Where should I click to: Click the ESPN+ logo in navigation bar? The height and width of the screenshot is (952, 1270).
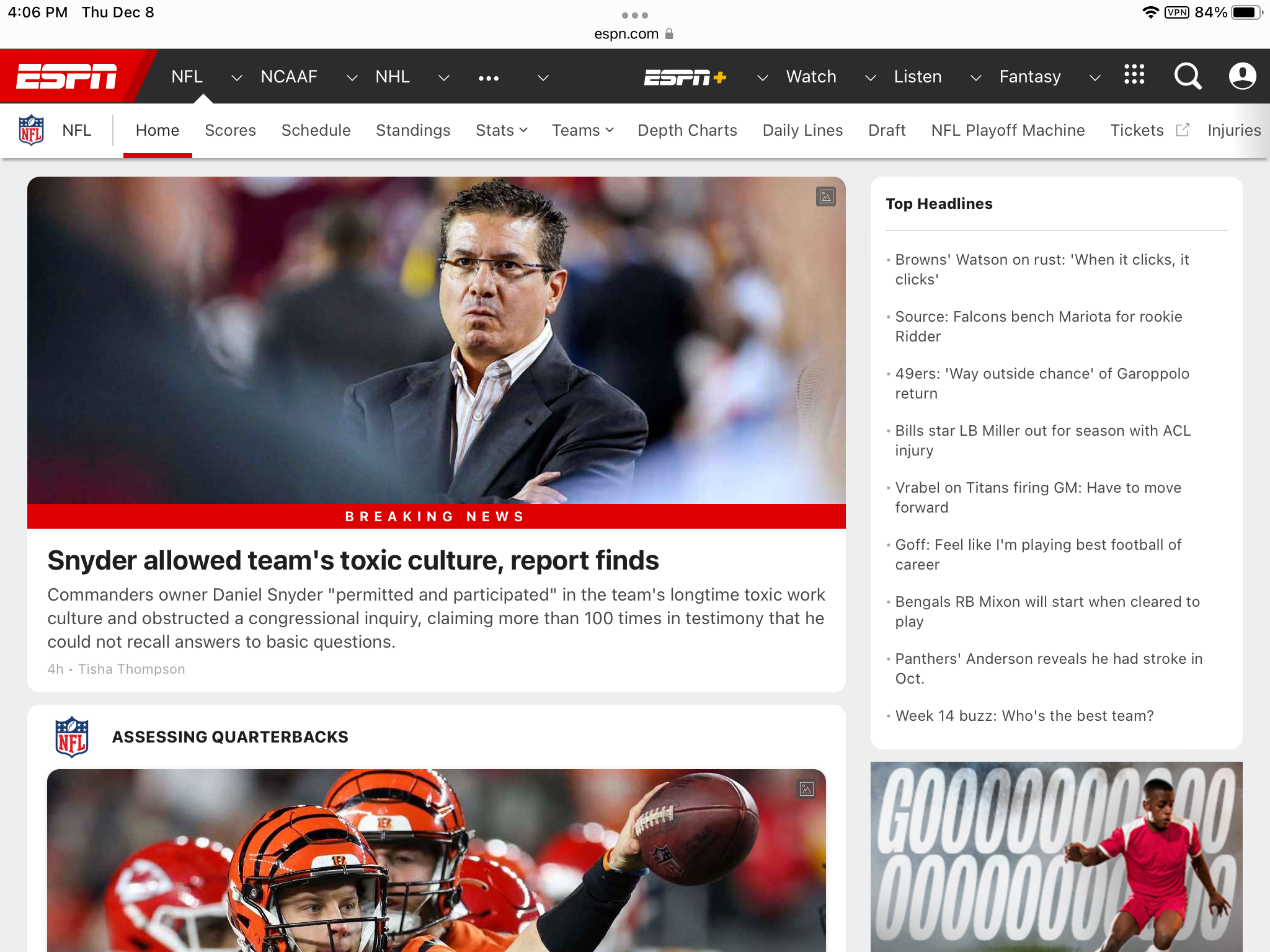[x=685, y=77]
